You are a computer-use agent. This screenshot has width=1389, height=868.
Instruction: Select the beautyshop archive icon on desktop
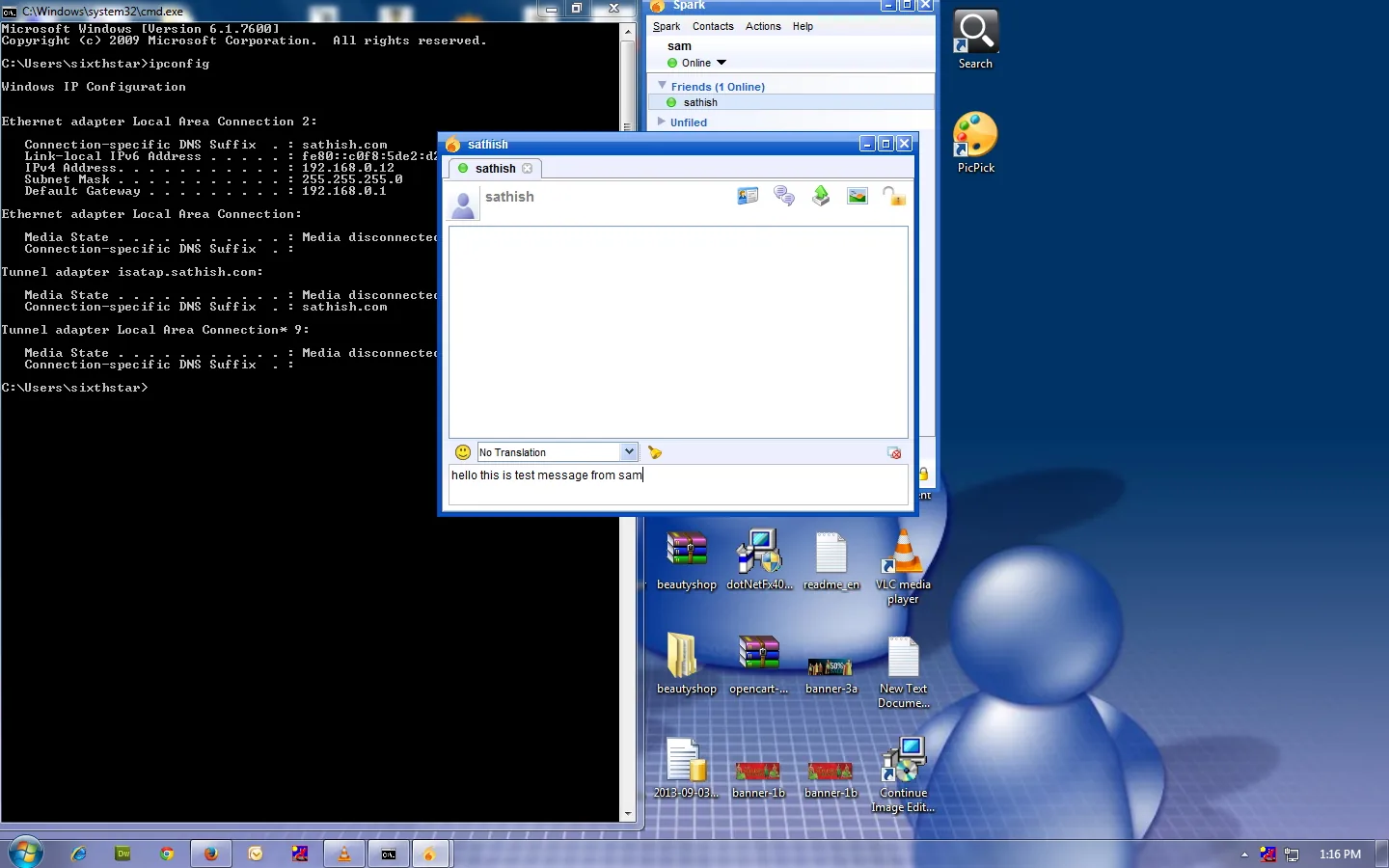point(687,560)
